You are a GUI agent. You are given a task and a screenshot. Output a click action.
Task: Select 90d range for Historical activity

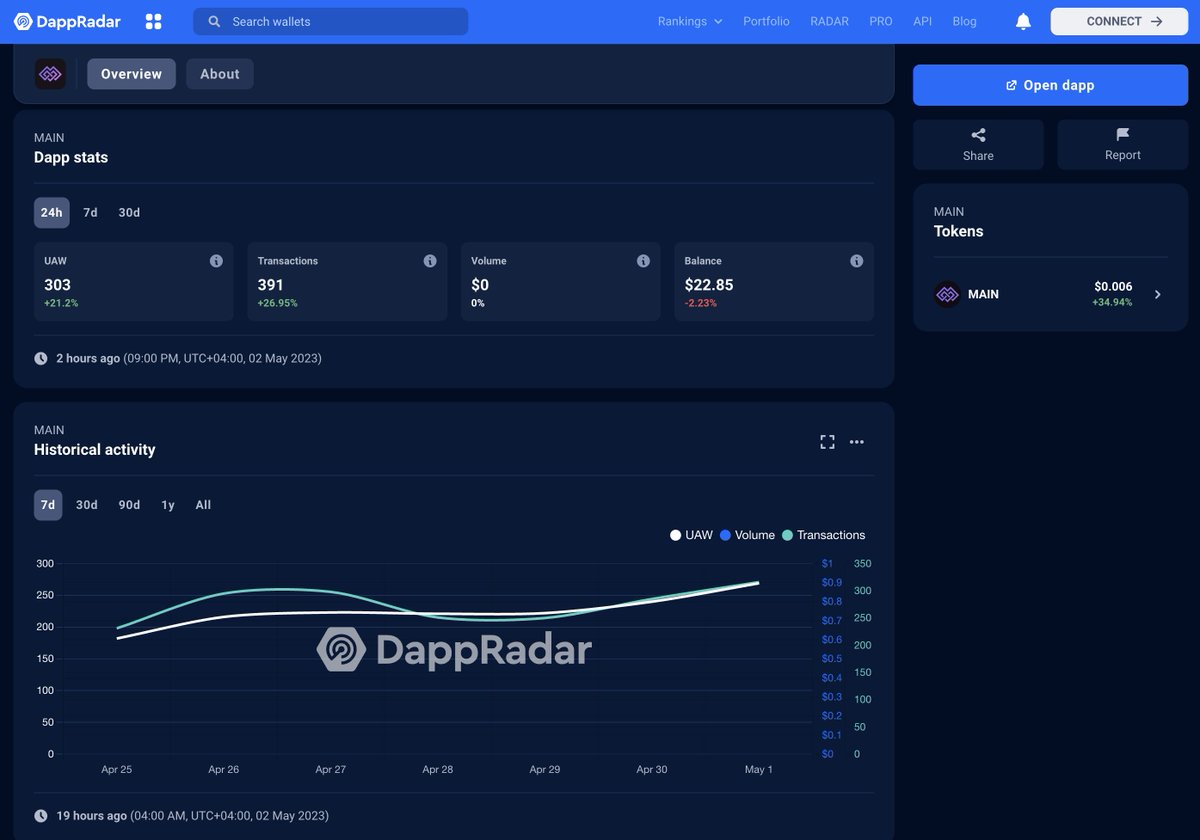tap(129, 505)
